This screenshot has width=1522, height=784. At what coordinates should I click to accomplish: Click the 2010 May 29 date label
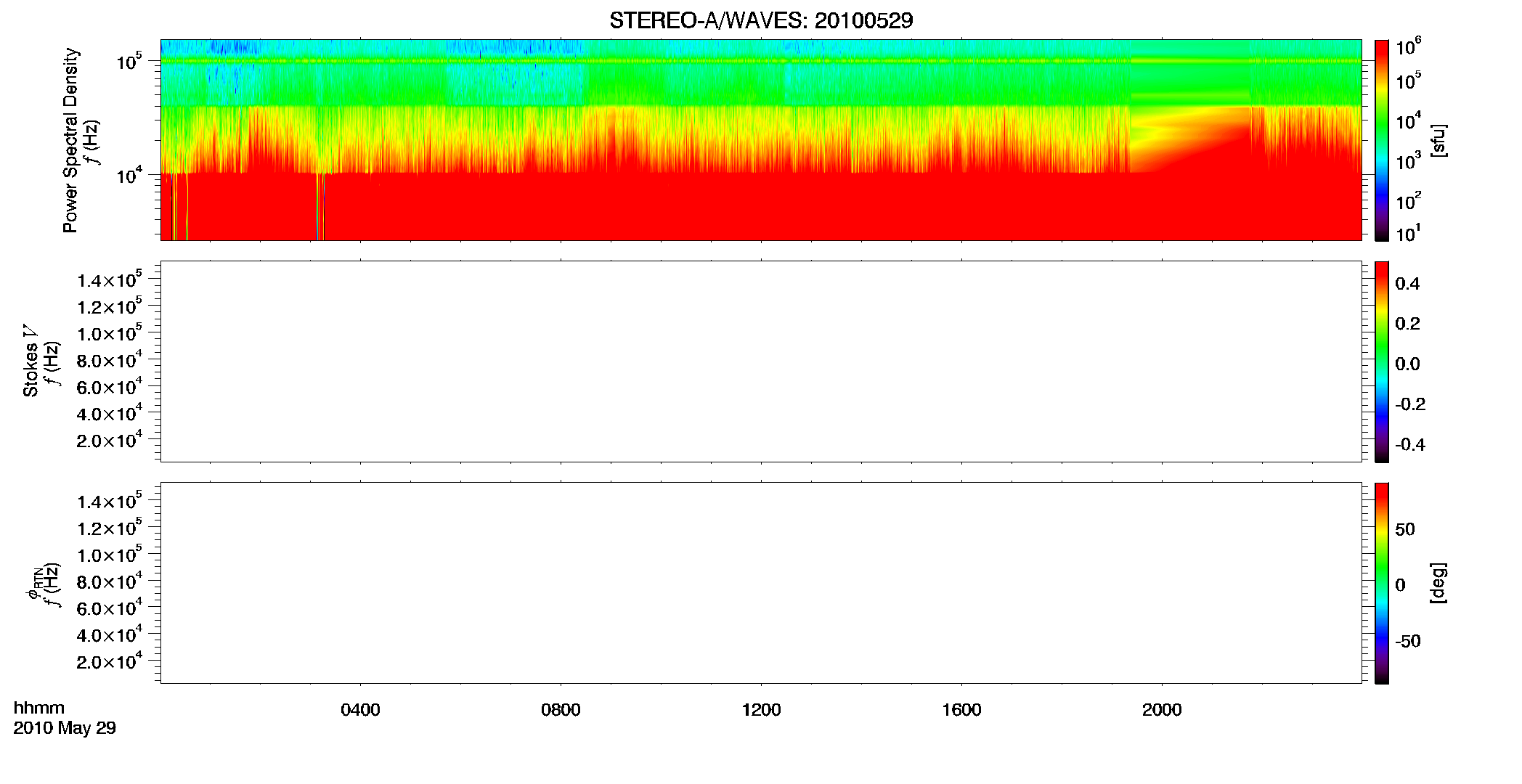65,728
